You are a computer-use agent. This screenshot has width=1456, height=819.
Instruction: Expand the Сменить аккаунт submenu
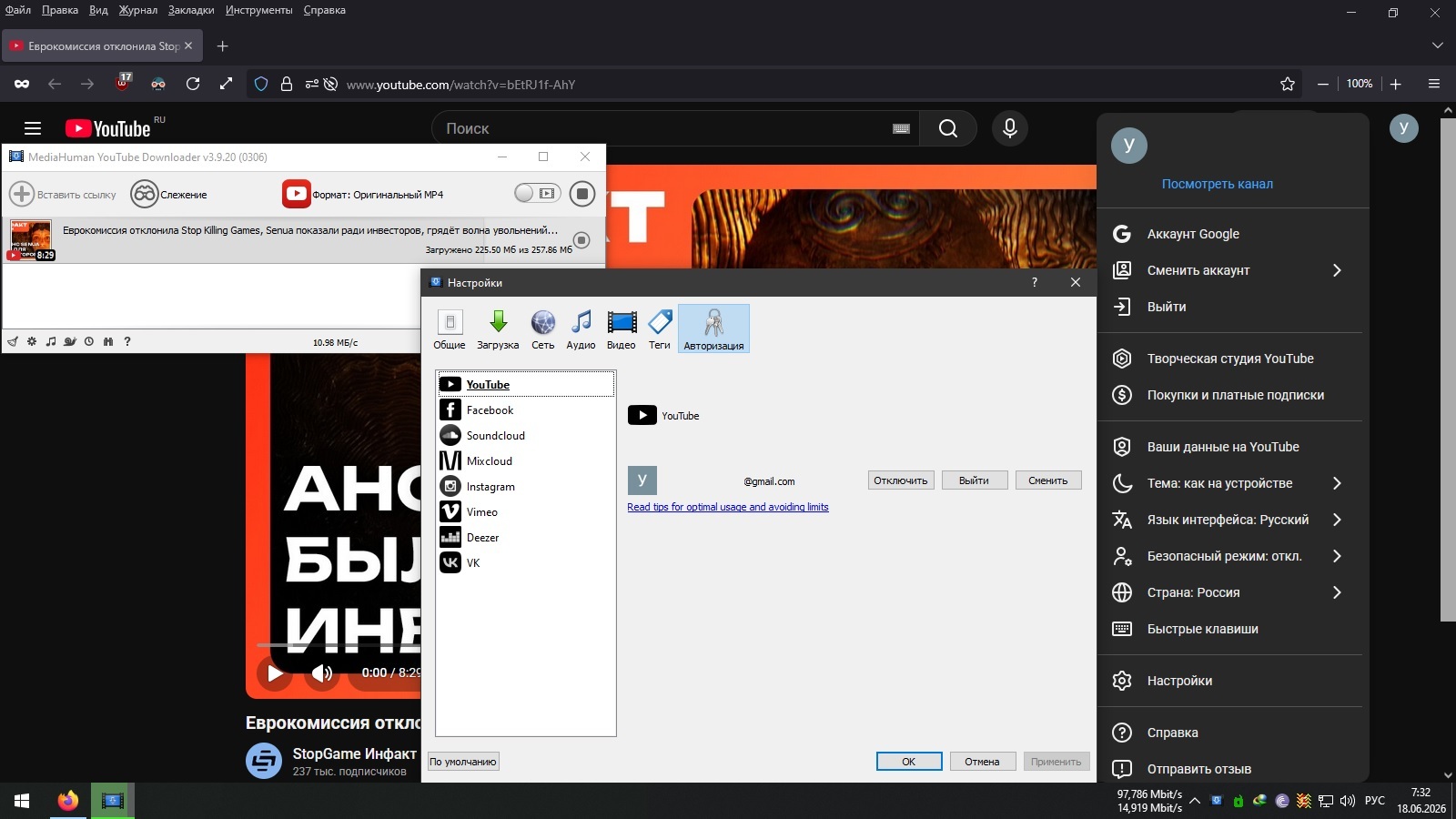pos(1229,270)
